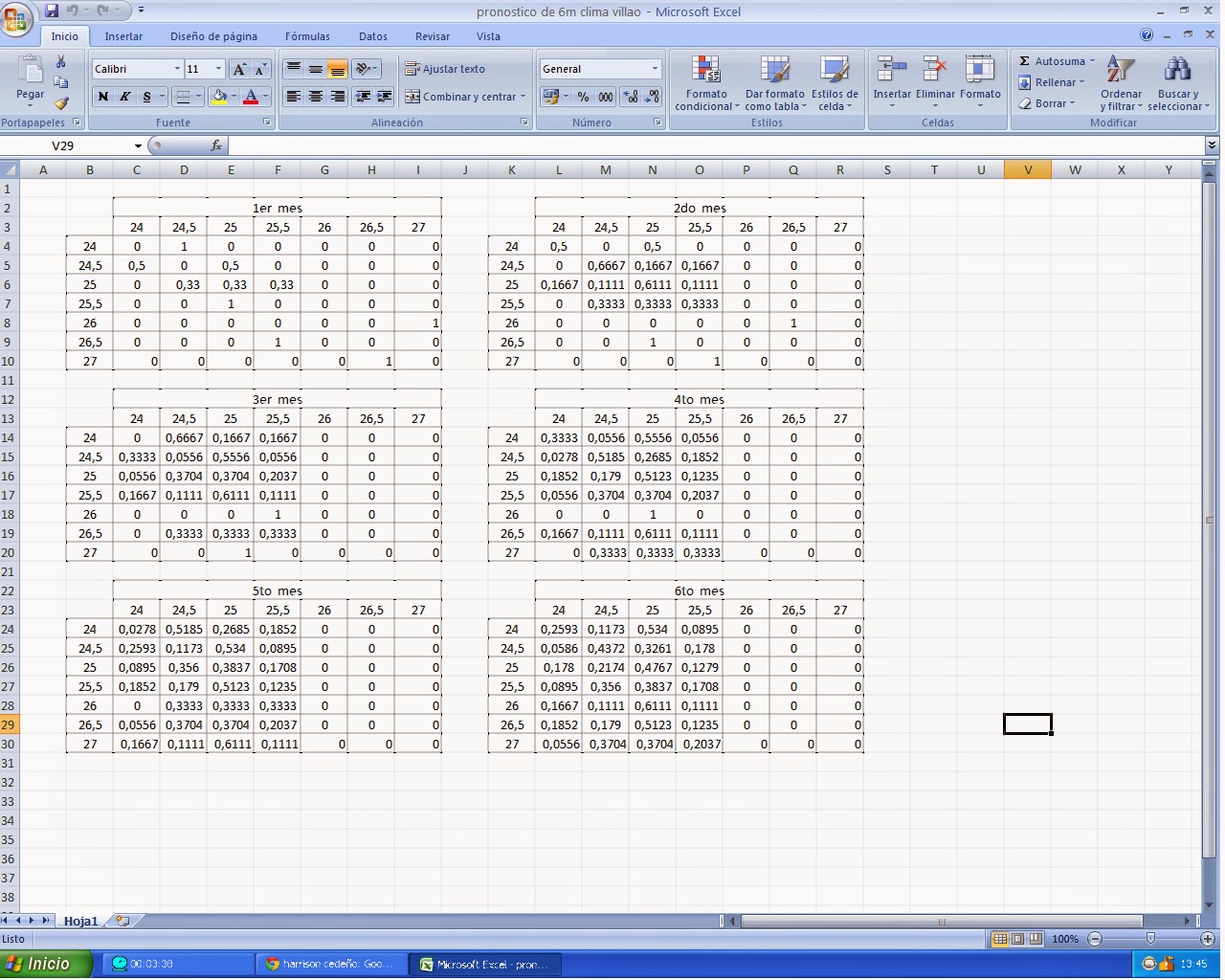The image size is (1225, 980).
Task: Center text horizontally
Action: coord(315,97)
